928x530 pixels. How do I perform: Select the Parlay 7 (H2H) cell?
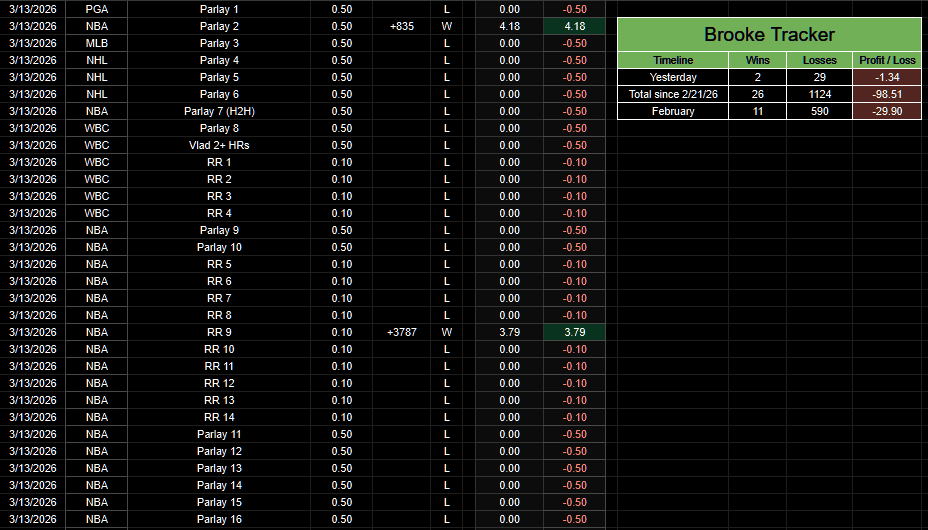[219, 111]
